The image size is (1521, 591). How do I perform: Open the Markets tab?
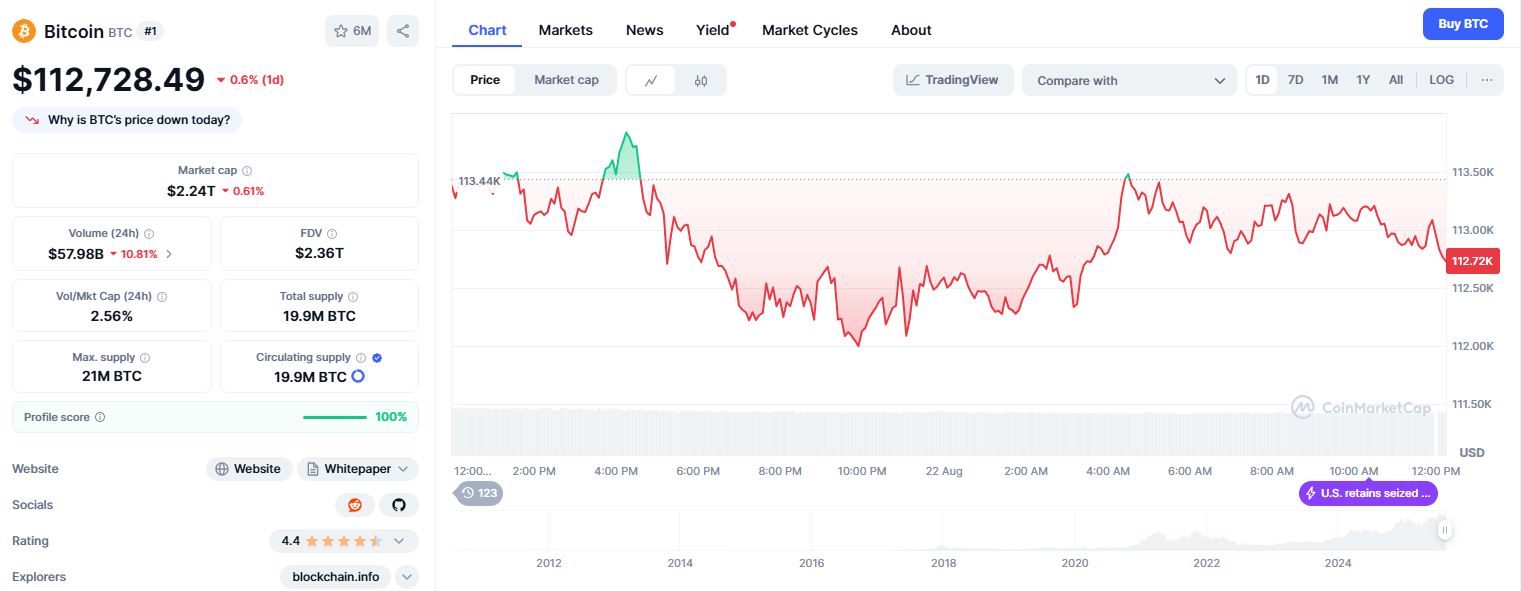coord(566,30)
